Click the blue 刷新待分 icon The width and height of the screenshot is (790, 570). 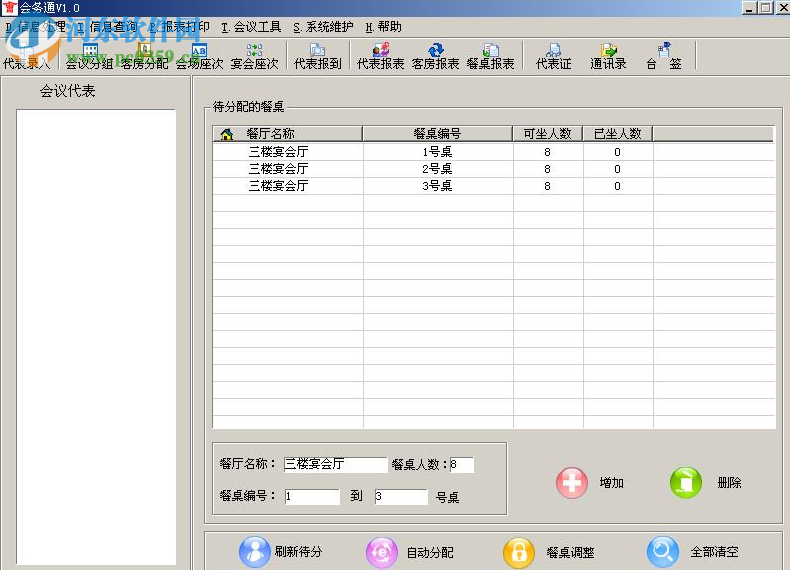254,552
